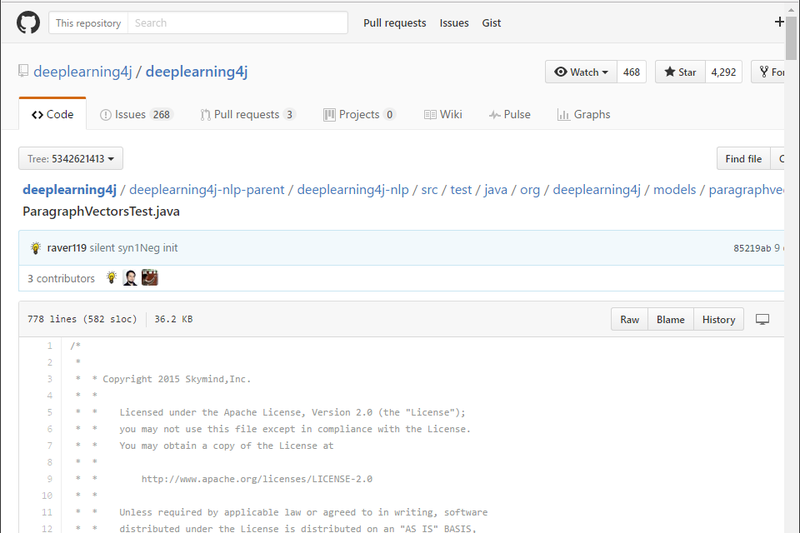Click the star icon in Star button

tap(670, 72)
